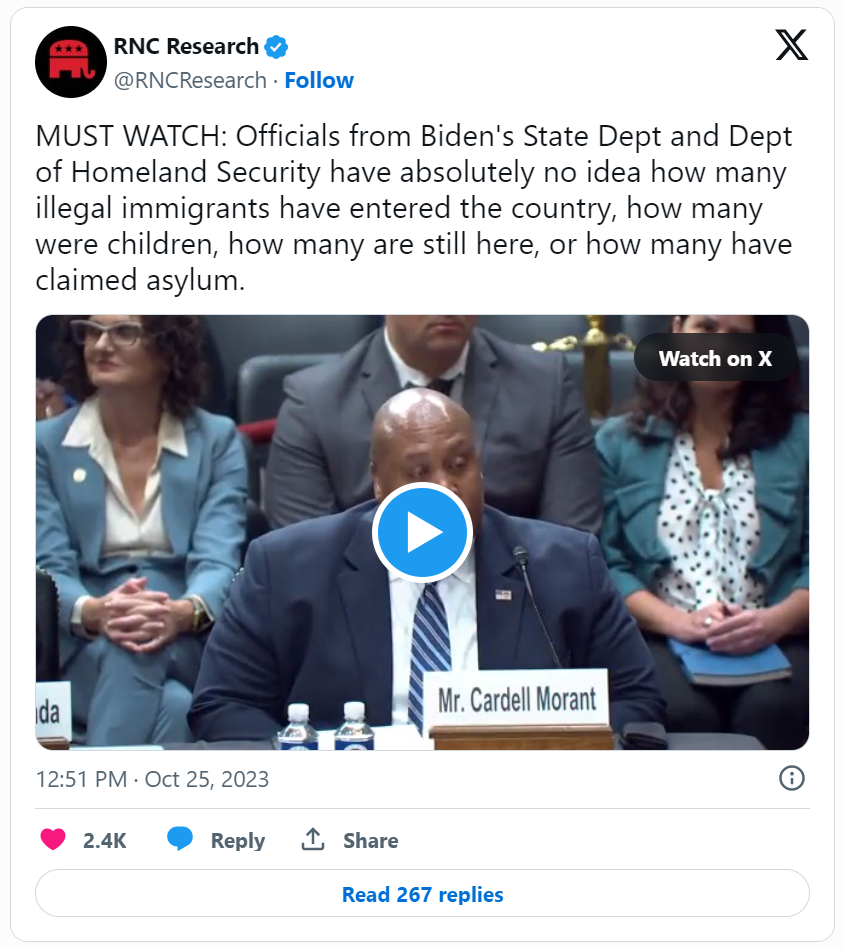
Task: Follow the RNC Research account
Action: coord(319,80)
